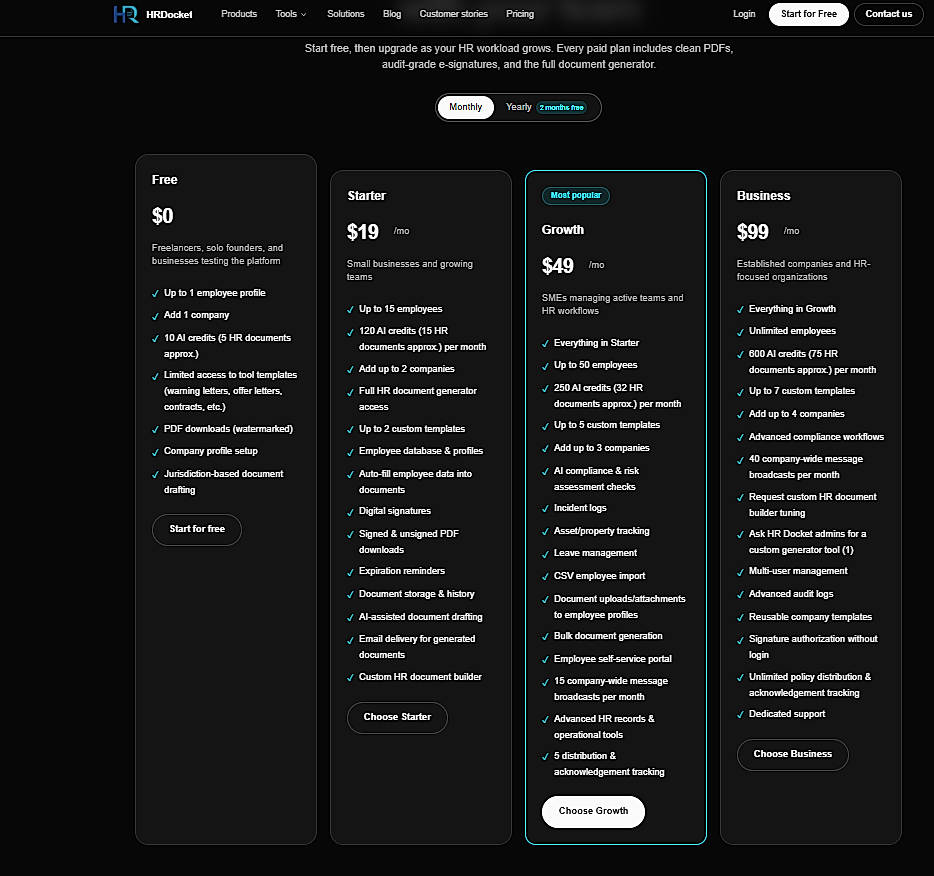
Task: Click the Login link
Action: click(744, 14)
